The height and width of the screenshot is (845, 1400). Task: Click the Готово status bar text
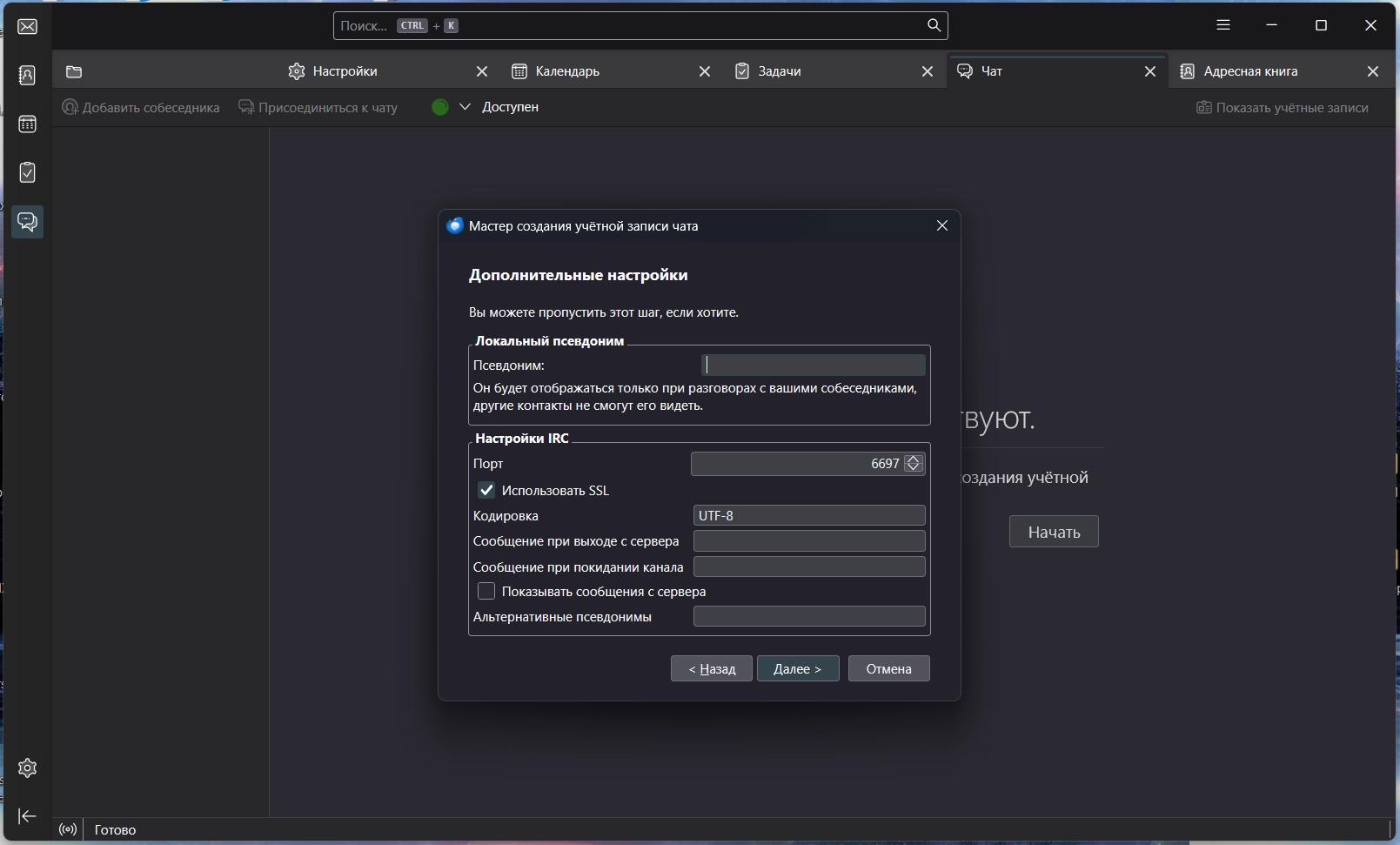pos(115,829)
